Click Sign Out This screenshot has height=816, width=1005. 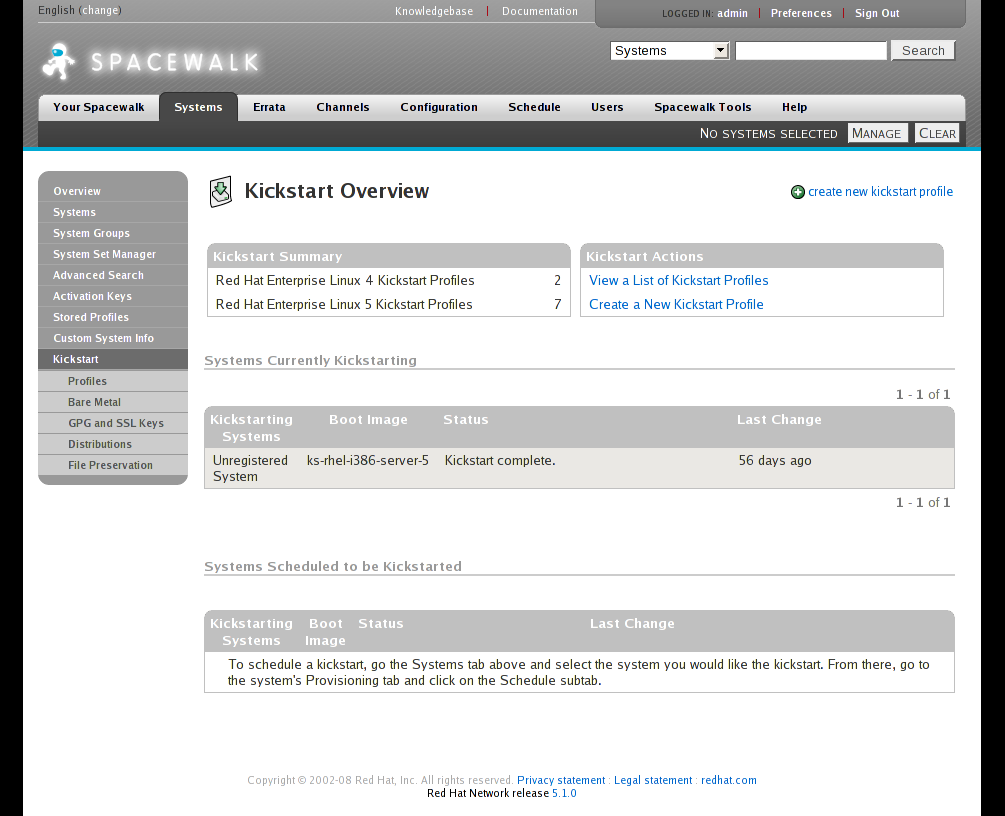click(x=877, y=13)
